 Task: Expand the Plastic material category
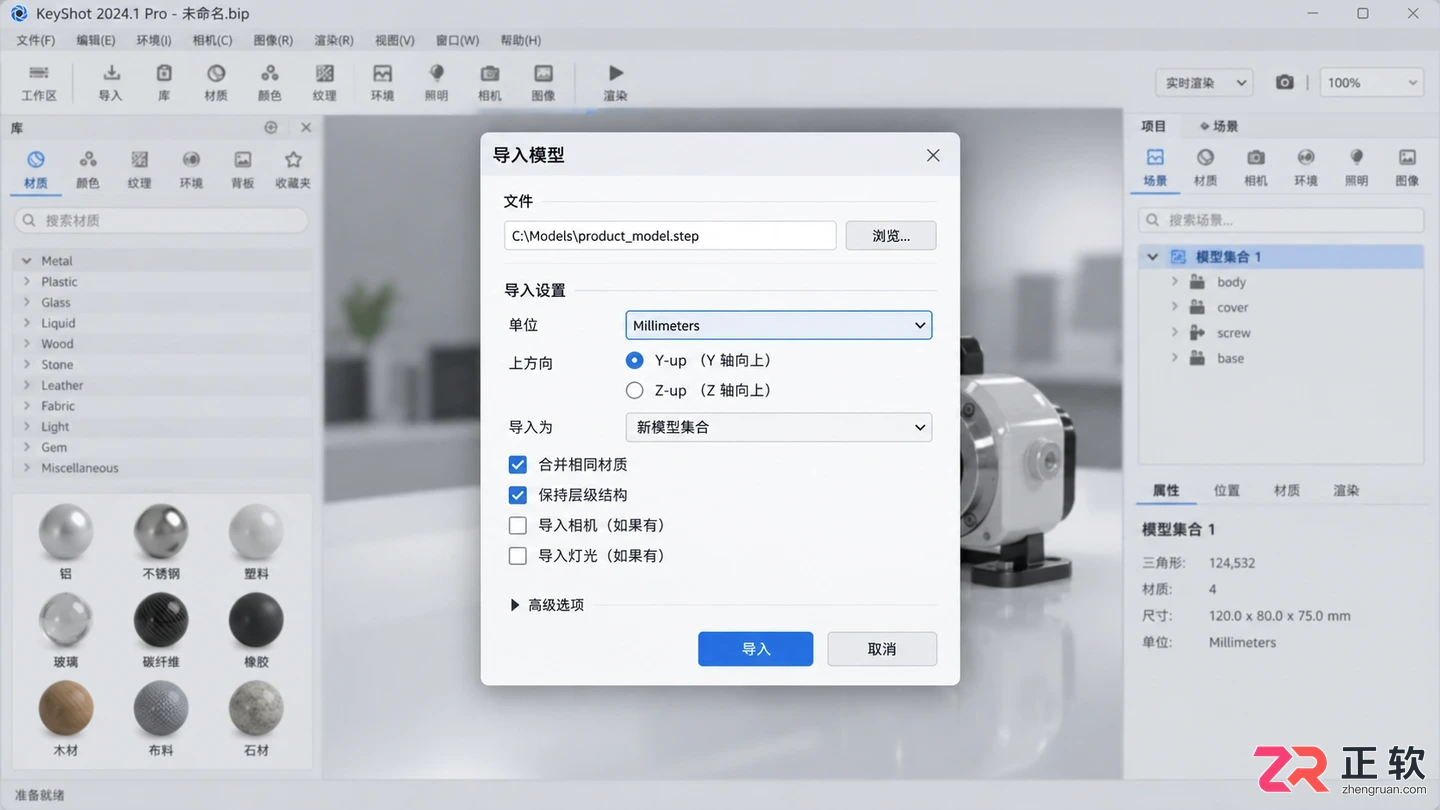tap(26, 282)
